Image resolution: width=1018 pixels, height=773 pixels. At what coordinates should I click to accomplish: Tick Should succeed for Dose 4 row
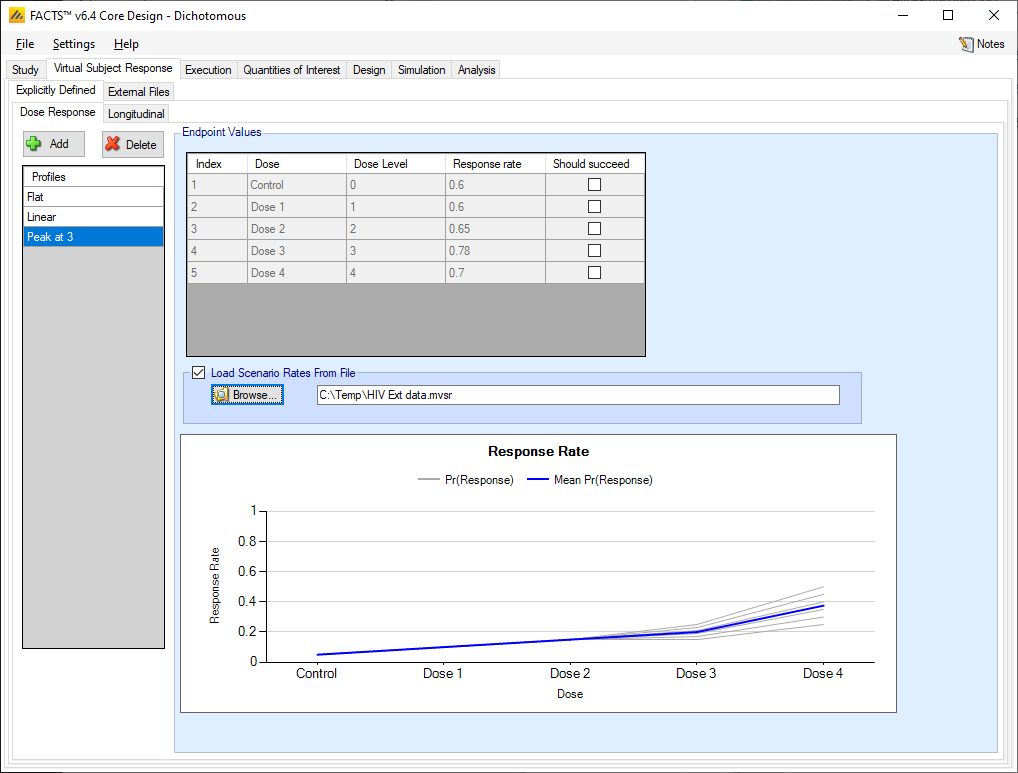pos(594,273)
